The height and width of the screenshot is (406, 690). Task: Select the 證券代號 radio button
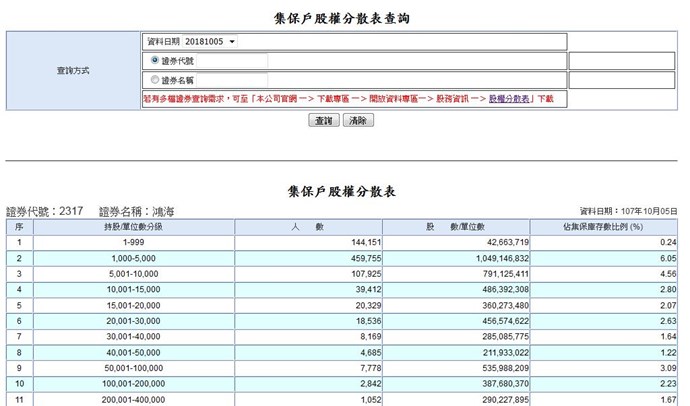[x=154, y=60]
